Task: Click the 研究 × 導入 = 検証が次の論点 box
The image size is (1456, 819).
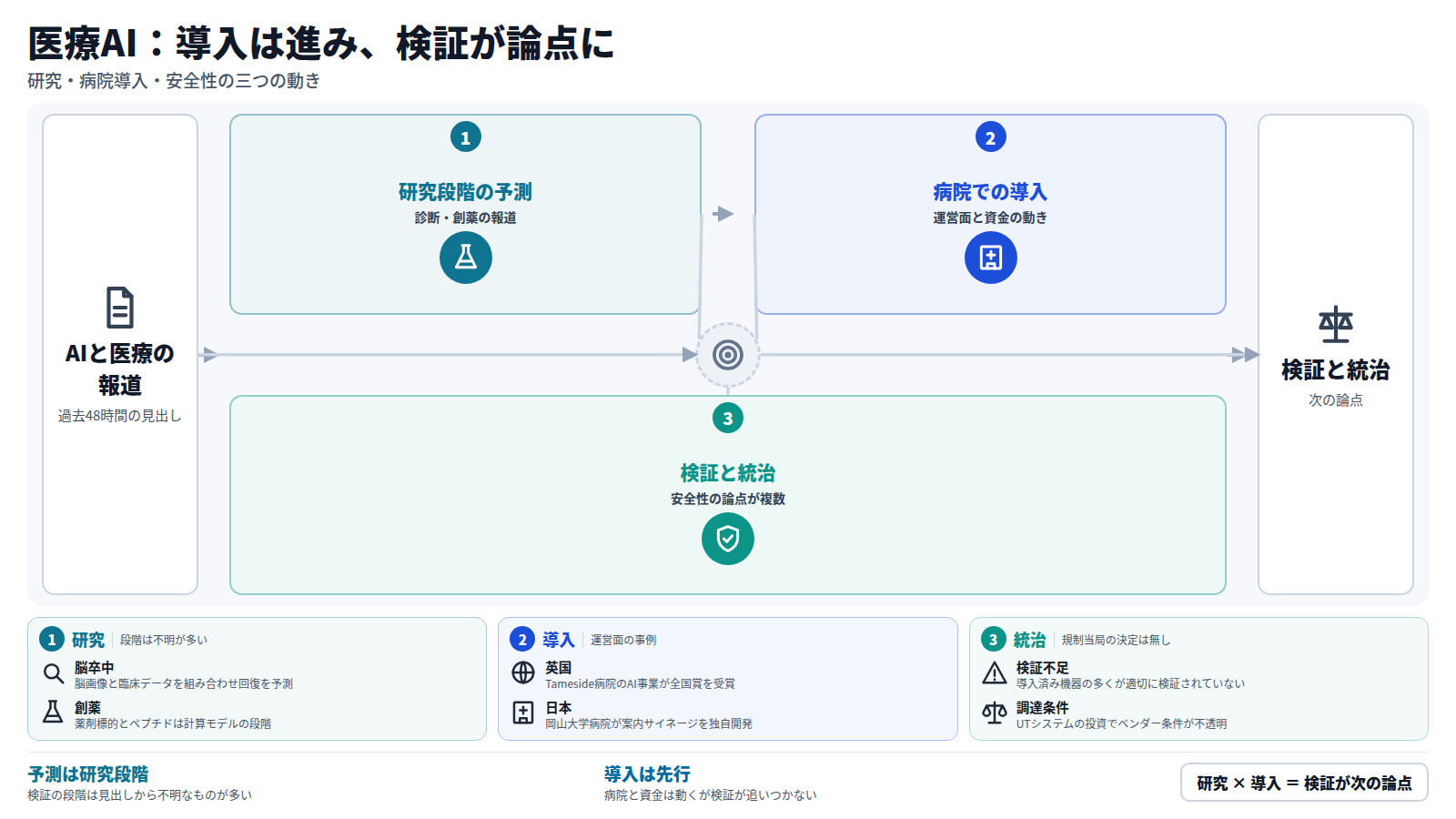Action: click(x=1304, y=783)
